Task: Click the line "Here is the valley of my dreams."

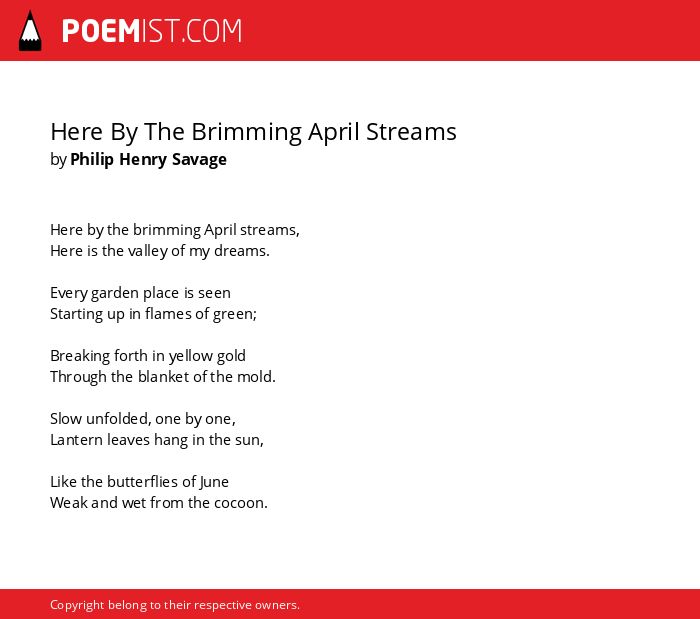Action: point(160,251)
